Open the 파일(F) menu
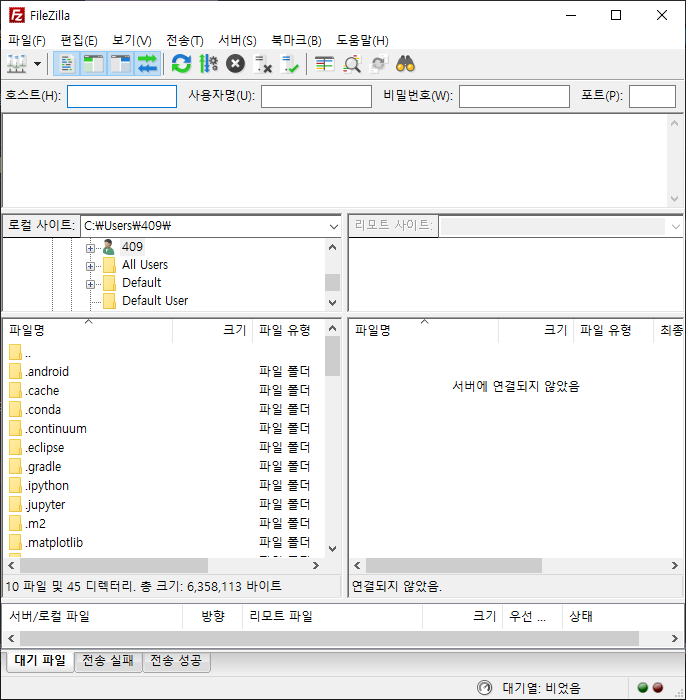Viewport: 686px width, 700px height. (27, 41)
